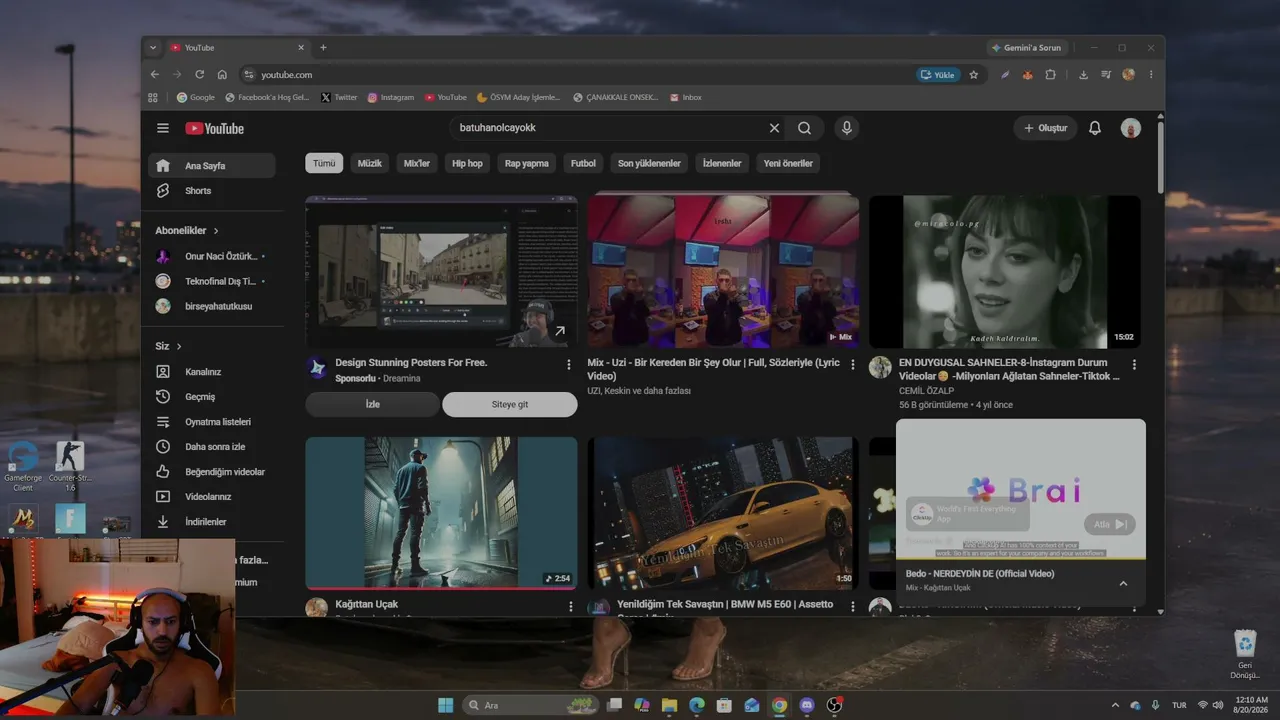
Task: Open more options for EN DUYGUSAL SAHNELER video
Action: click(1135, 365)
